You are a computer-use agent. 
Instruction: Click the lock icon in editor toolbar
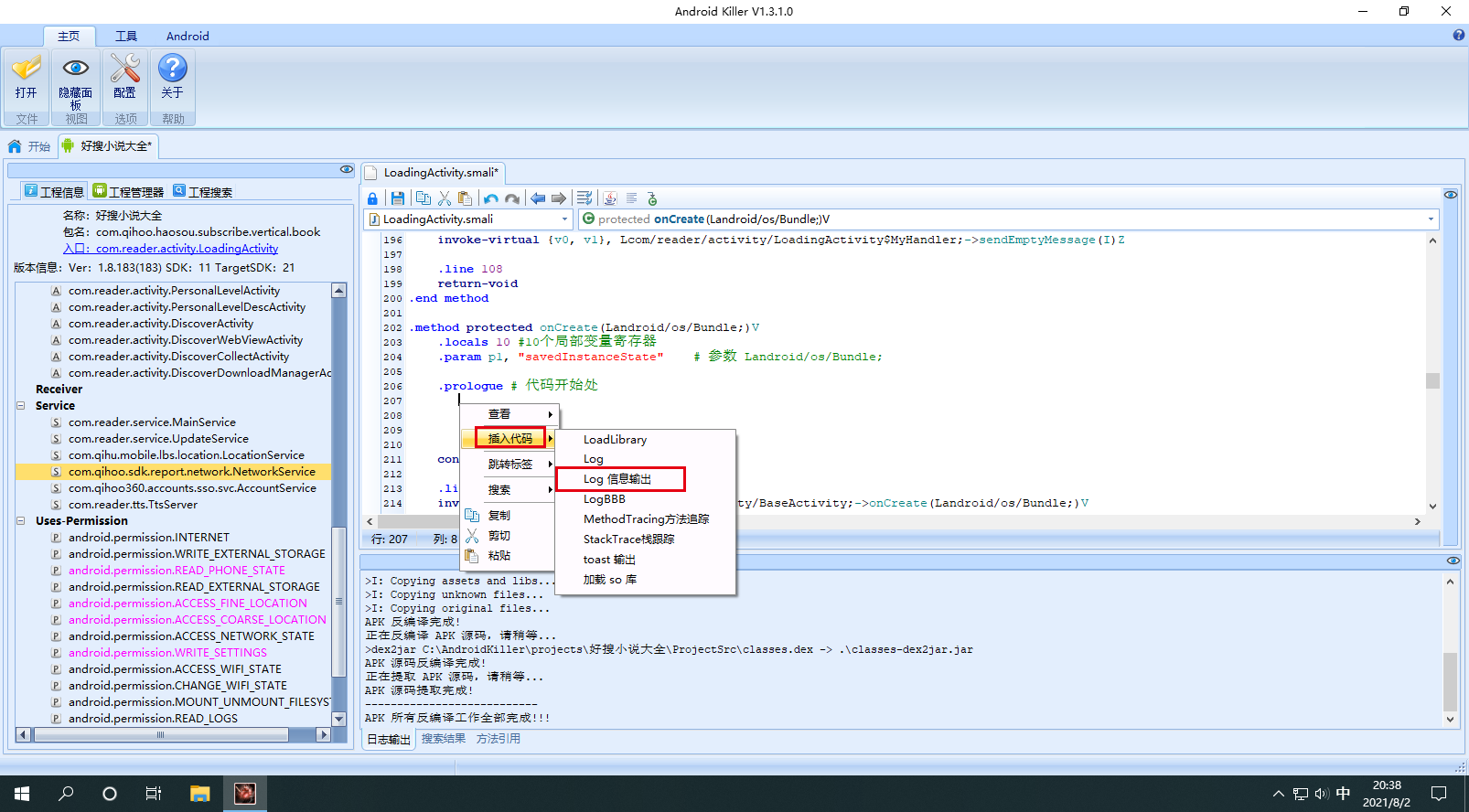click(x=373, y=198)
